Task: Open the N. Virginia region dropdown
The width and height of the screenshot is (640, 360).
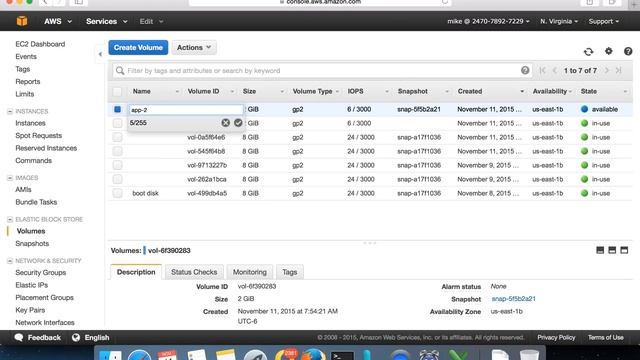Action: coord(559,21)
